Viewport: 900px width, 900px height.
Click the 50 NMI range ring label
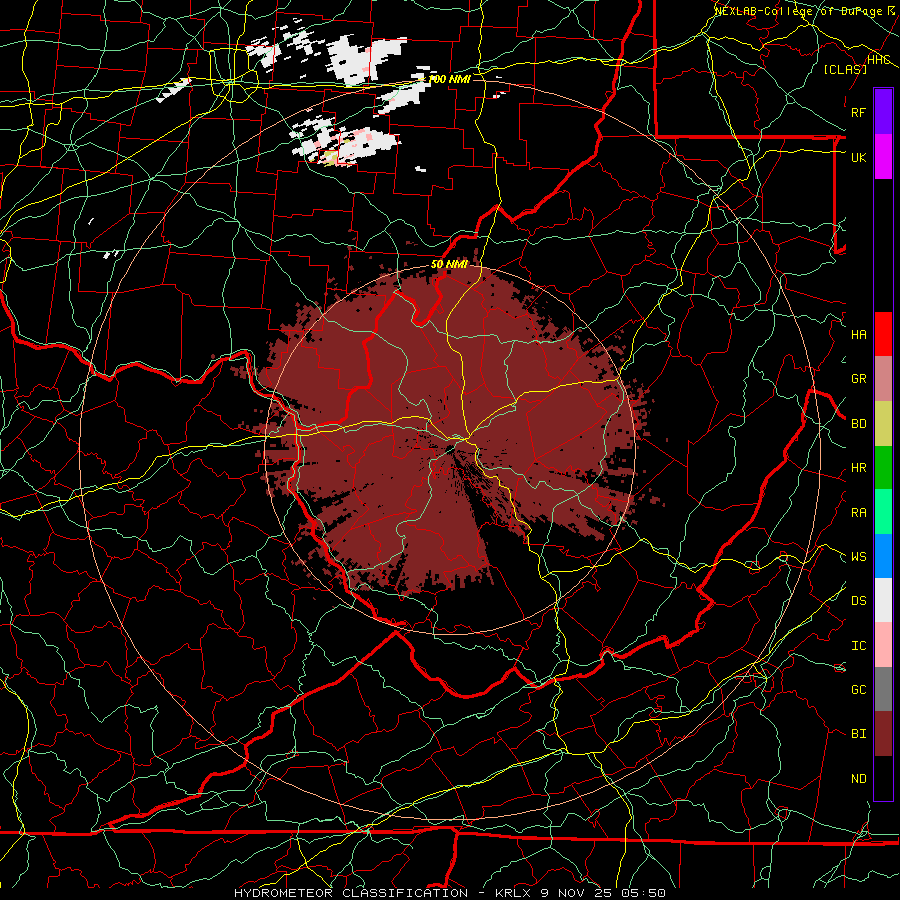449,264
